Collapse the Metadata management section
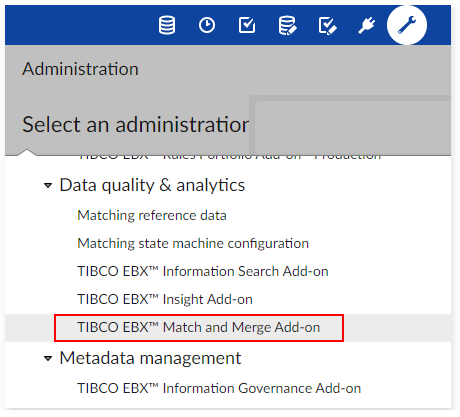 [48, 358]
